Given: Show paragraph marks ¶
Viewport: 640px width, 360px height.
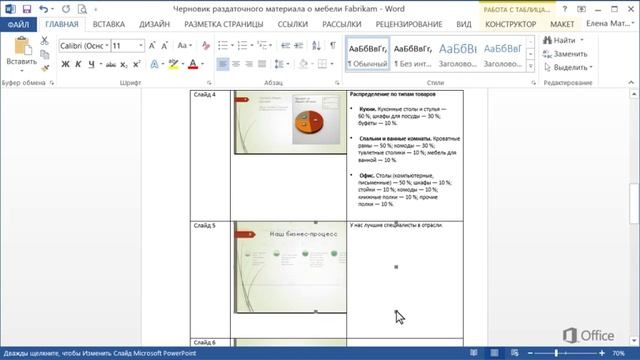Looking at the screenshot, I should pyautogui.click(x=333, y=45).
